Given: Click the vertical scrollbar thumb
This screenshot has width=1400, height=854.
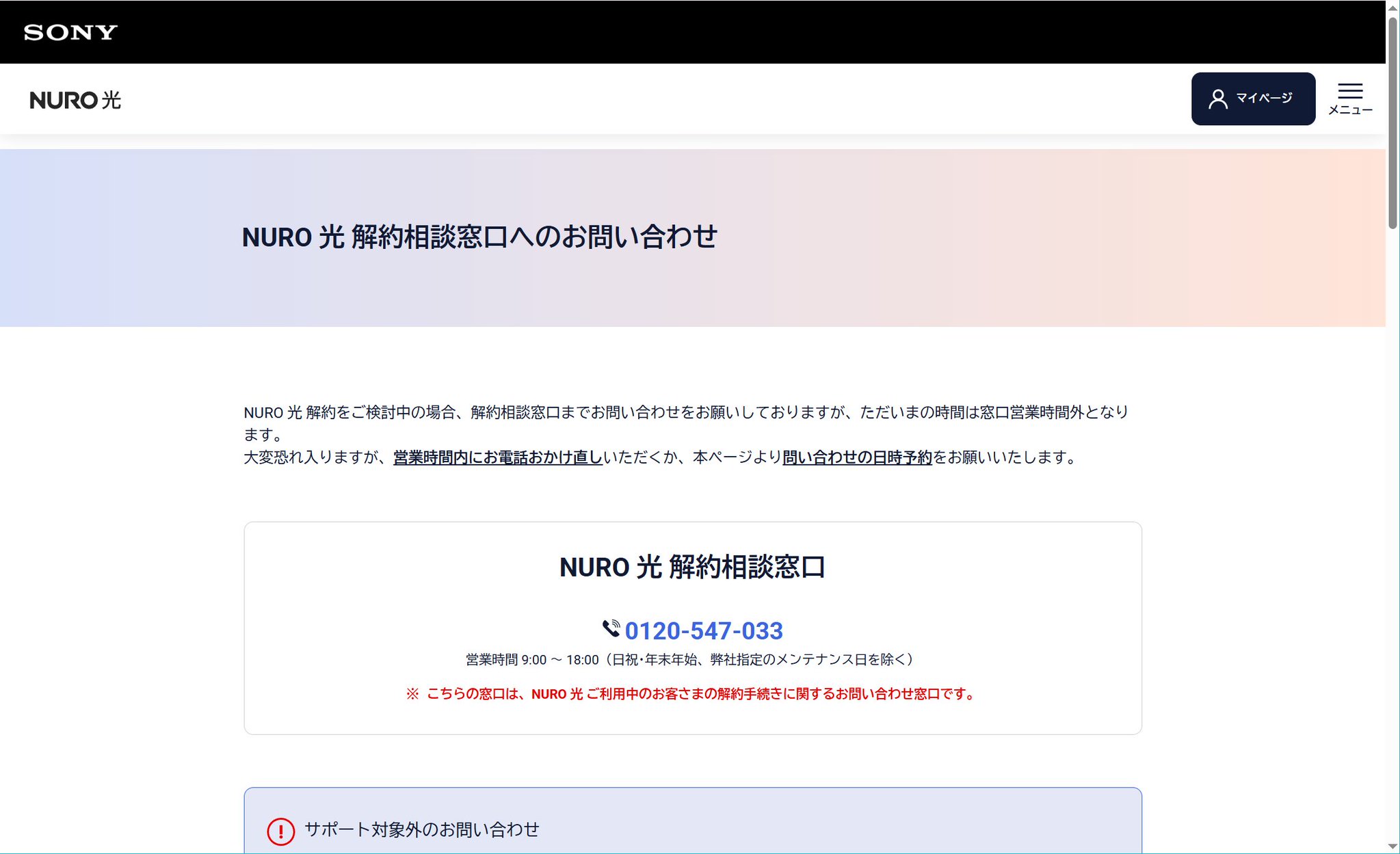Looking at the screenshot, I should (x=1392, y=123).
